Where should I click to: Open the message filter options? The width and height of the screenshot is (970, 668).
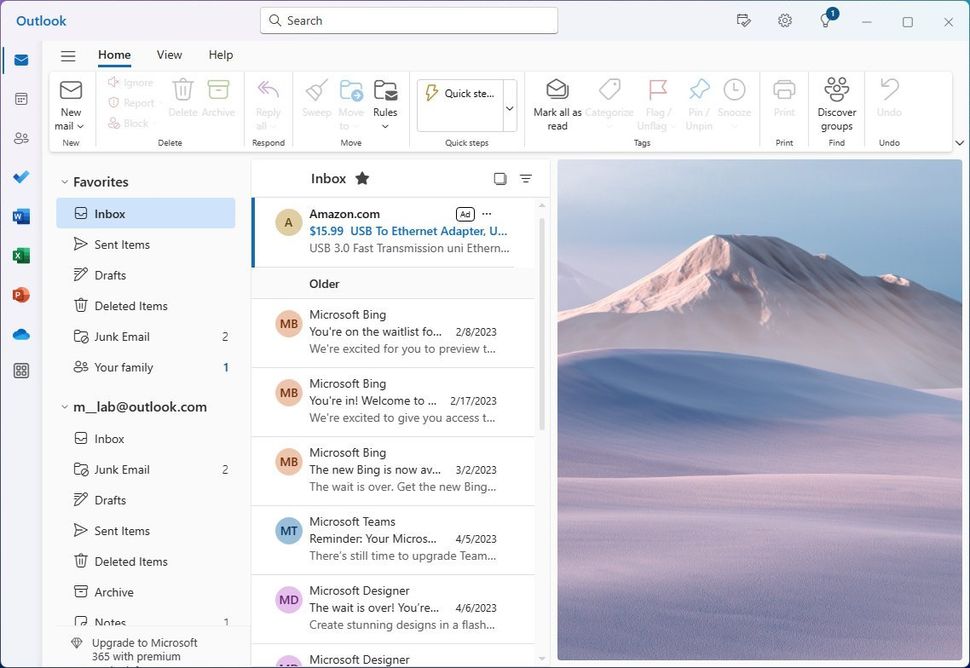[x=526, y=178]
